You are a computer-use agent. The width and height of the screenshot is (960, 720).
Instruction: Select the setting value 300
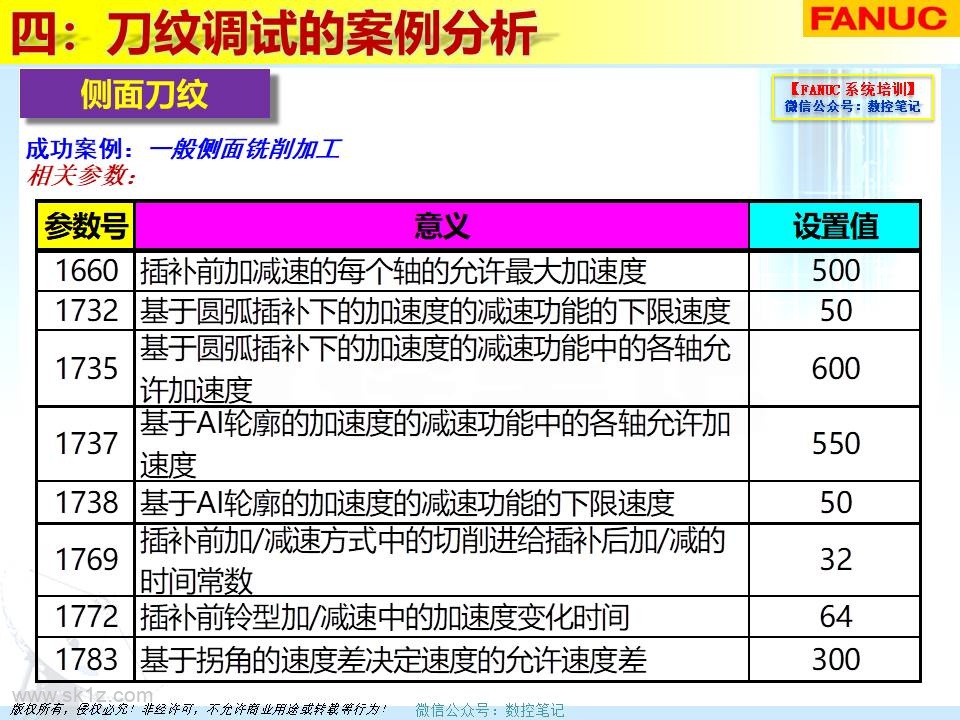pos(836,659)
